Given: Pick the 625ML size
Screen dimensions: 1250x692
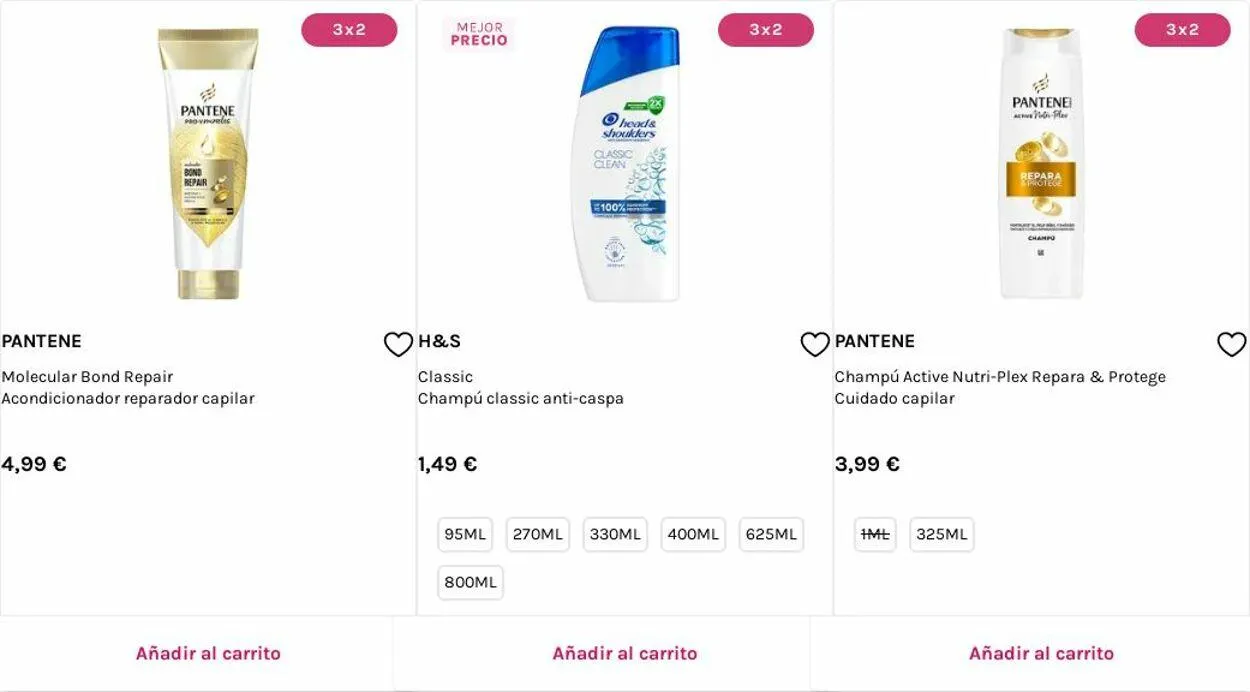Looking at the screenshot, I should 771,535.
